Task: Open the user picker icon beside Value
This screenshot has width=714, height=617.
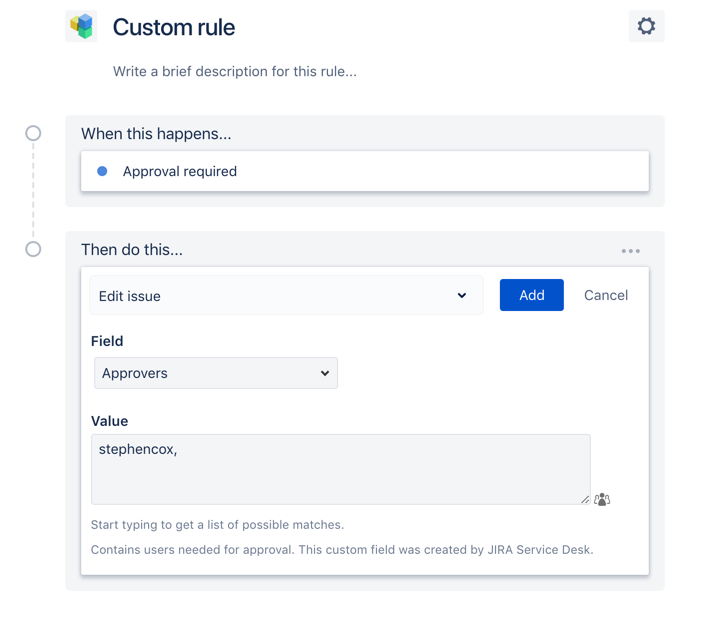Action: point(602,500)
